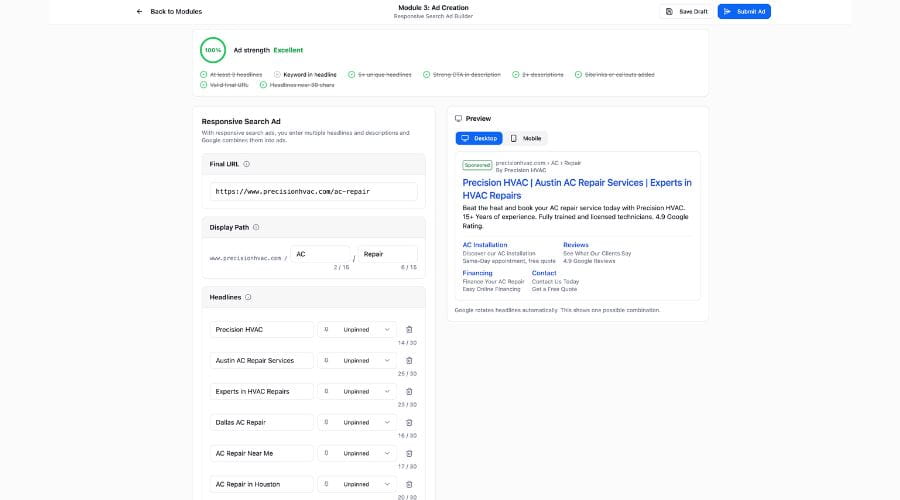Viewport: 900px width, 500px height.
Task: Click the Final URL input field
Action: point(314,191)
